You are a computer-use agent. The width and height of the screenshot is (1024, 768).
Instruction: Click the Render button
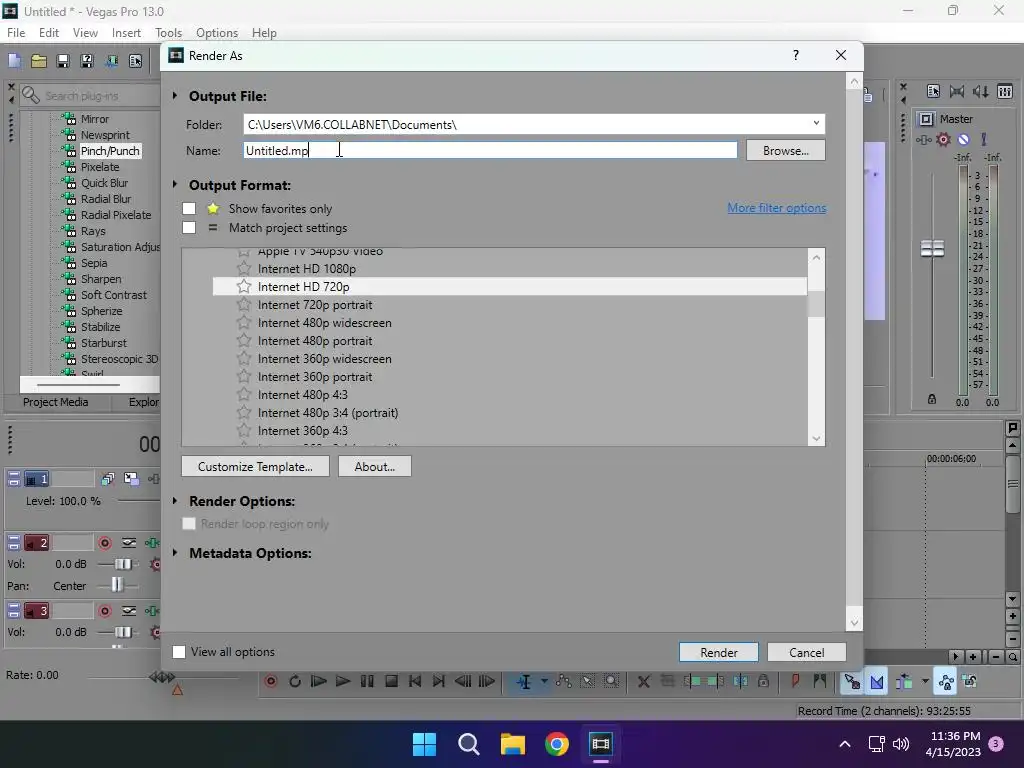click(718, 652)
